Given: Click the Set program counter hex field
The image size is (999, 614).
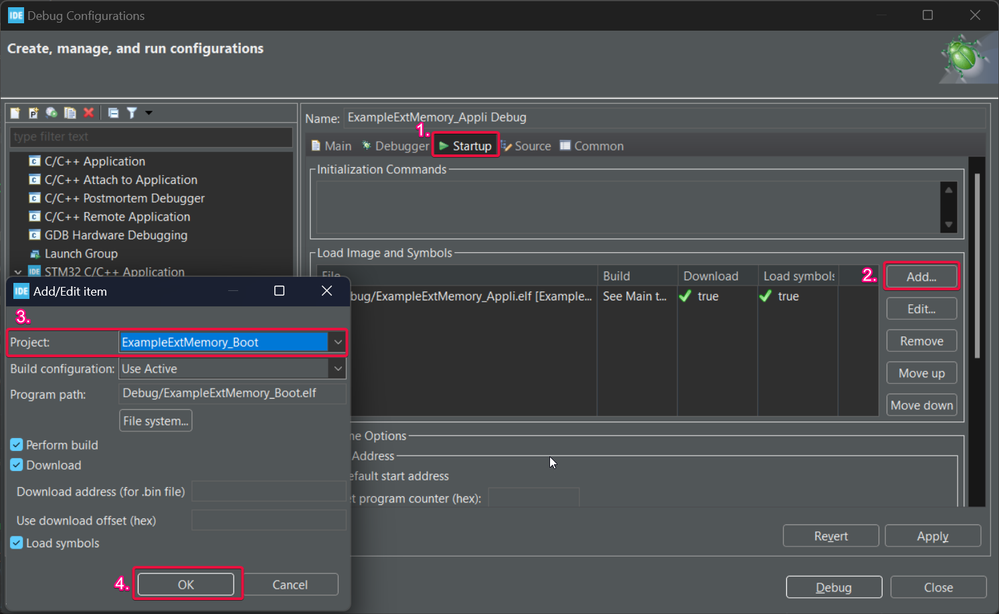Looking at the screenshot, I should (534, 497).
